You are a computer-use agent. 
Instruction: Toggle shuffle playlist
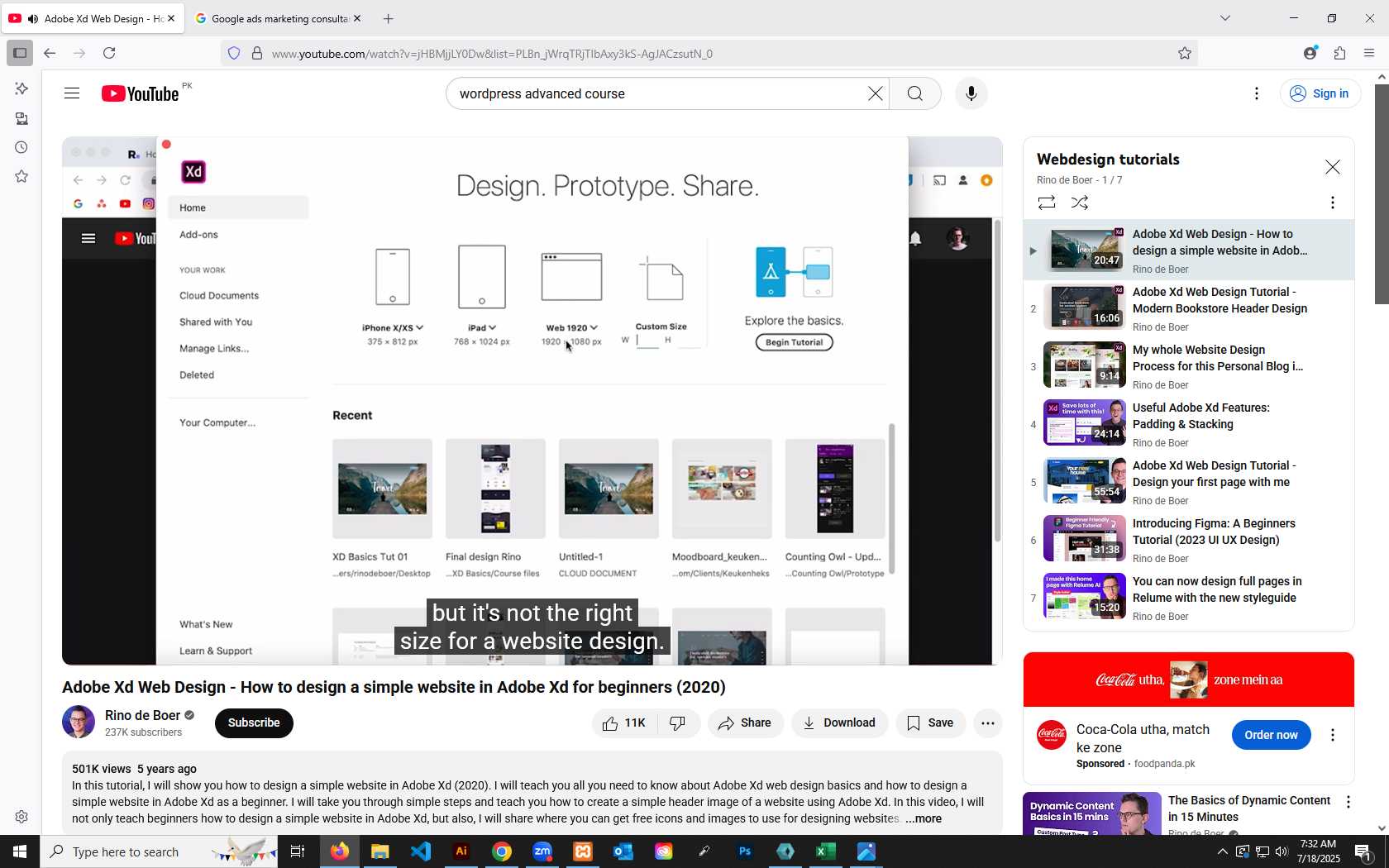pyautogui.click(x=1080, y=203)
